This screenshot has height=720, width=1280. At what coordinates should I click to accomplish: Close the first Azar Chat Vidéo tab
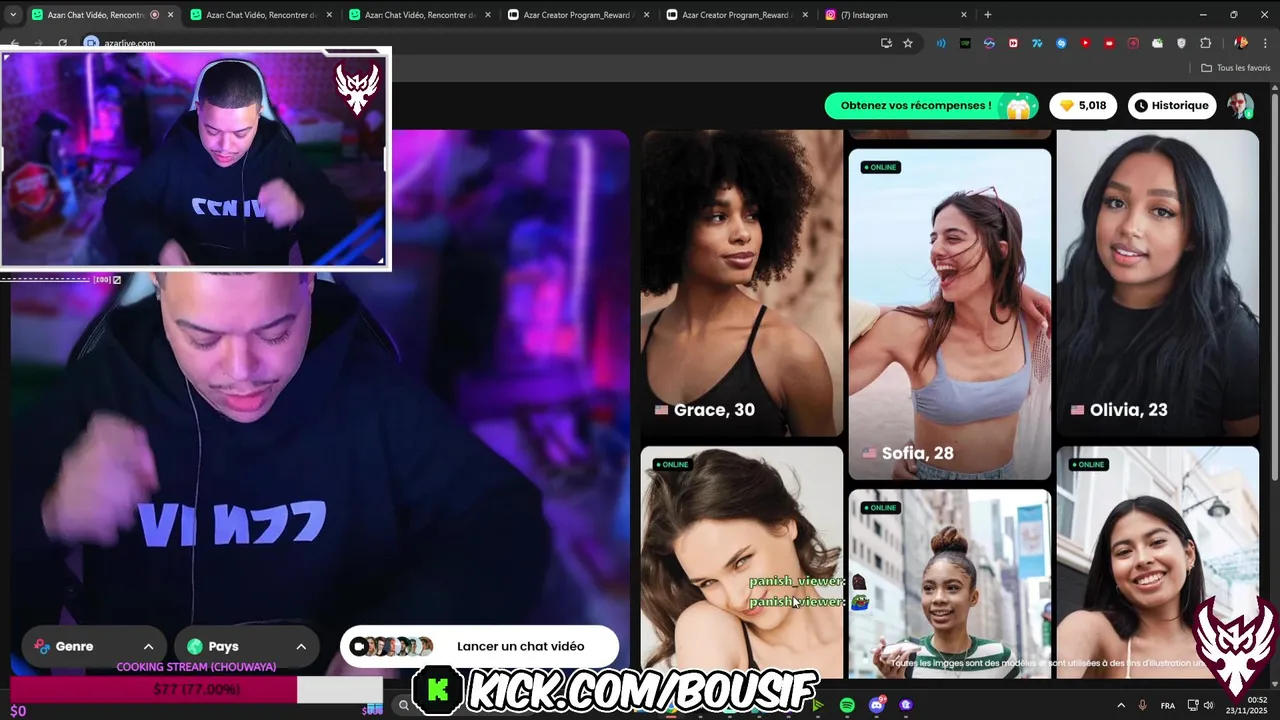pos(171,15)
